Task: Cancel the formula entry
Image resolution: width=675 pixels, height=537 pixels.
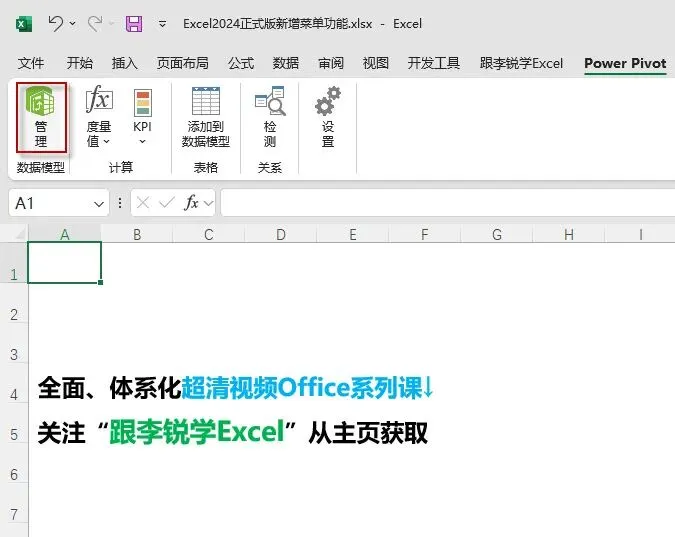Action: pyautogui.click(x=143, y=202)
